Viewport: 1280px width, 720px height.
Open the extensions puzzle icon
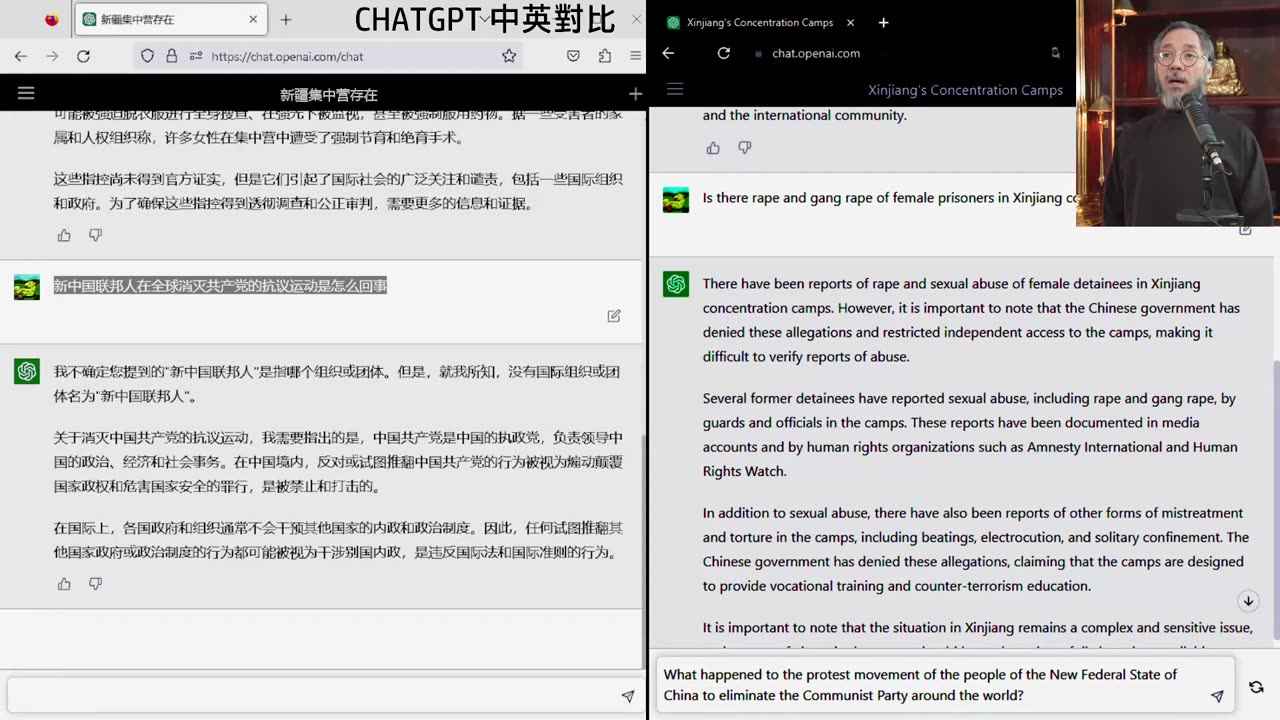click(604, 56)
